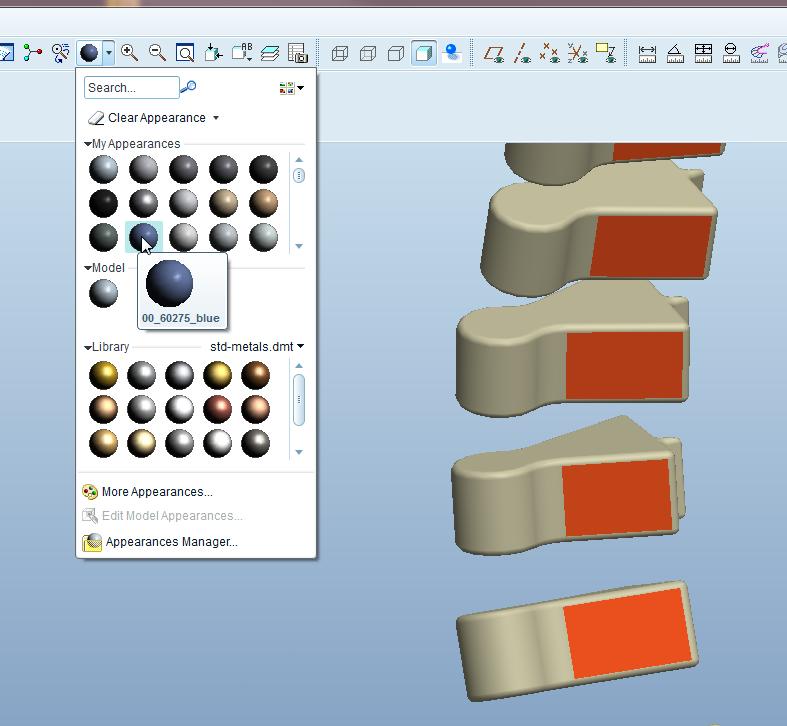
Task: Click the More Appearances palette icon
Action: [x=90, y=492]
